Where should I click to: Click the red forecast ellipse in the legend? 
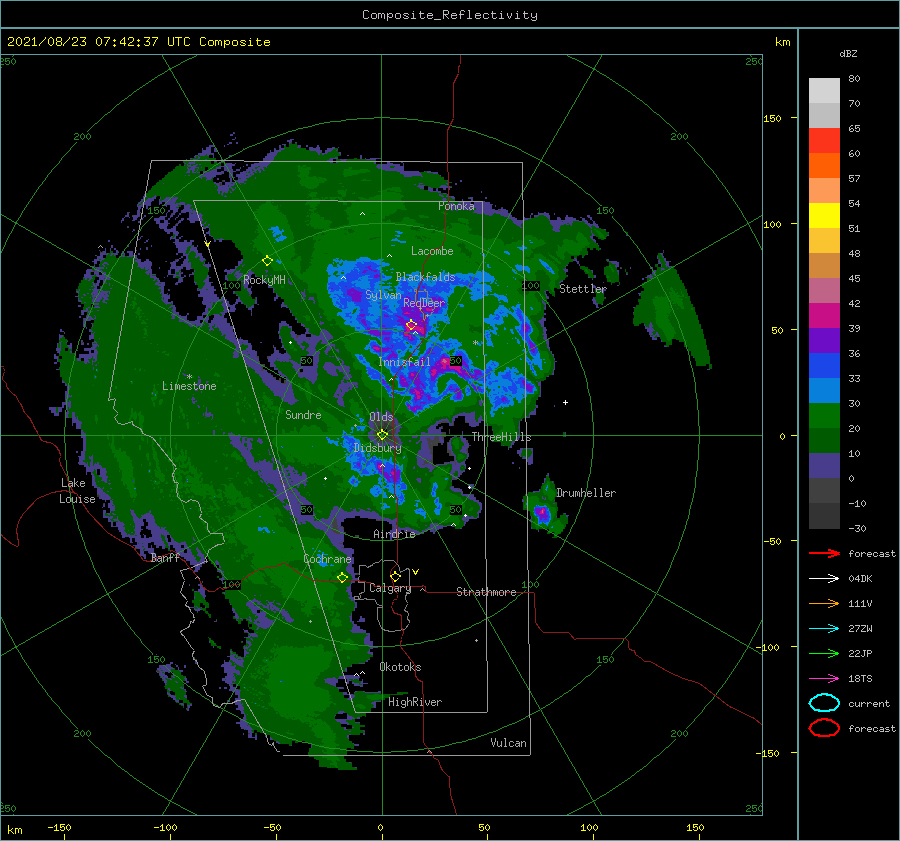[824, 728]
